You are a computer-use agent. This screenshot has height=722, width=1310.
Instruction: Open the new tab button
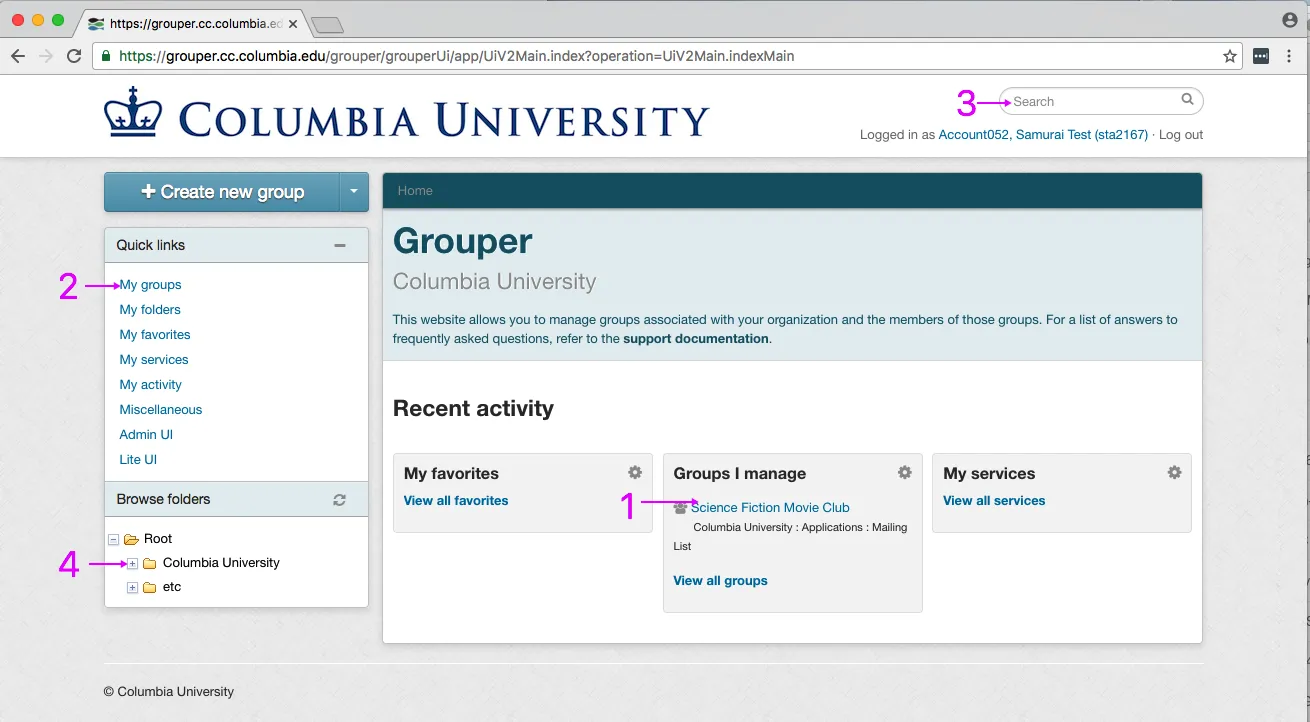tap(327, 24)
